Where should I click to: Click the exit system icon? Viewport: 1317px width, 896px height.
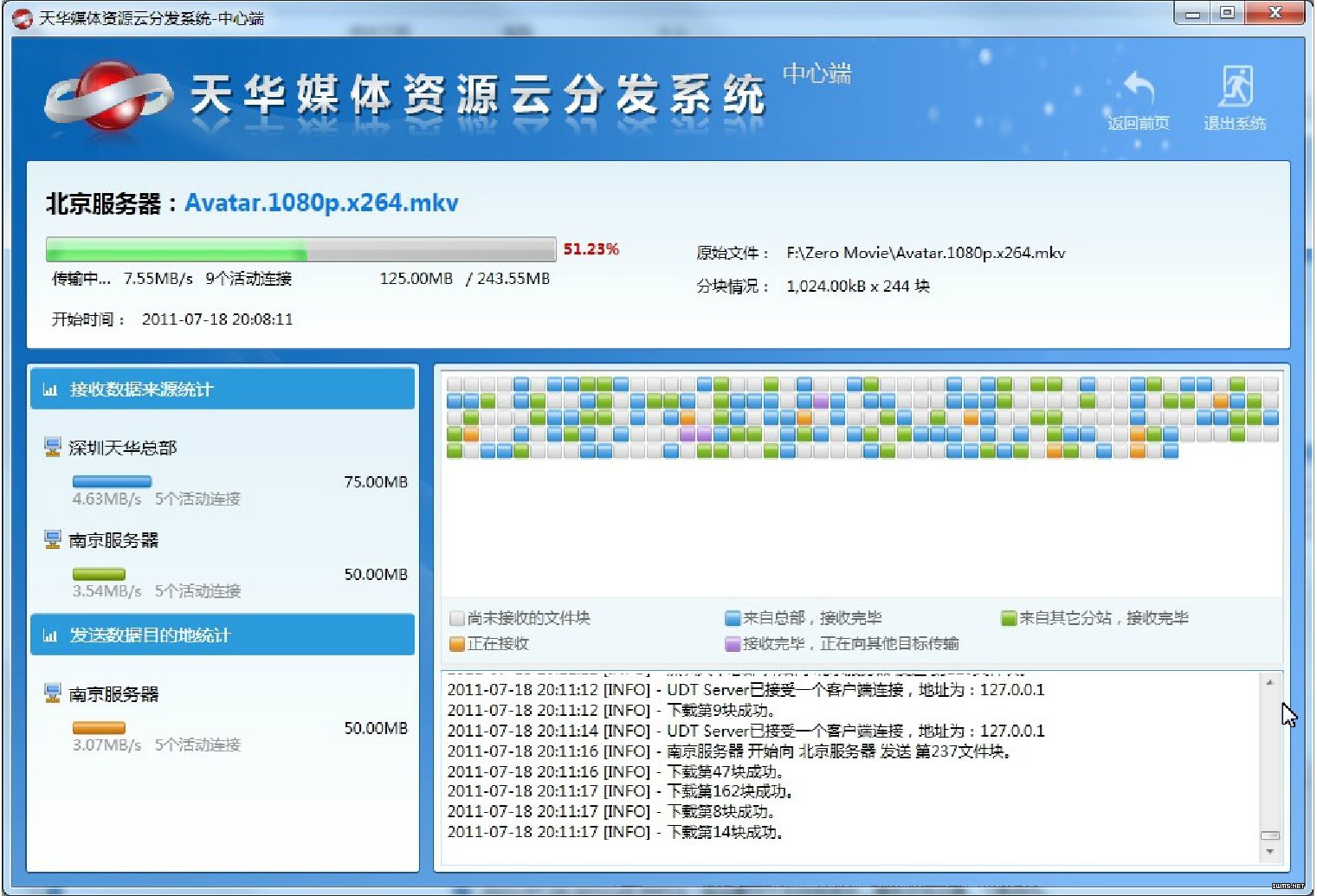tap(1236, 87)
